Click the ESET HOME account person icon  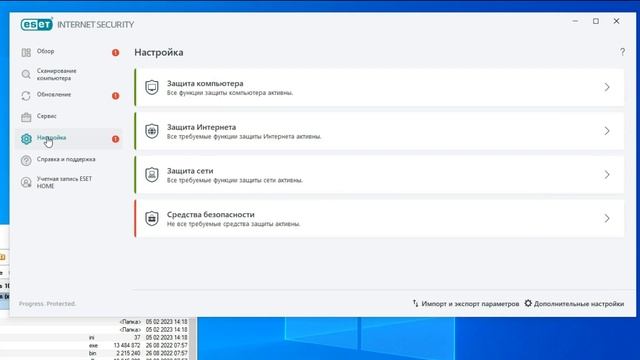[x=26, y=182]
